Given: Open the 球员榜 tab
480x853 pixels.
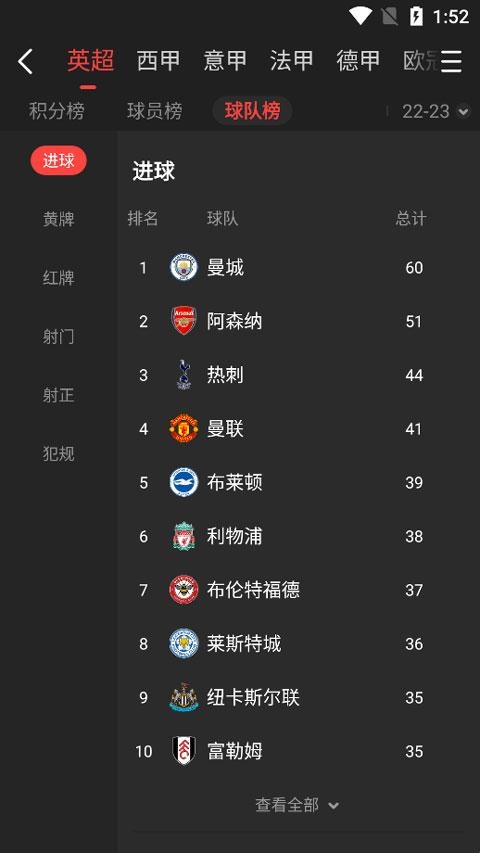Looking at the screenshot, I should 155,111.
